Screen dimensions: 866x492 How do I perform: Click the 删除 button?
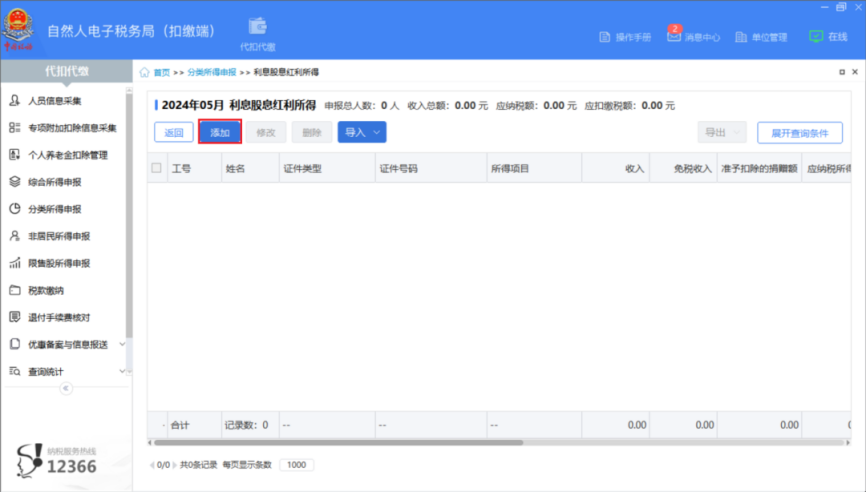[x=311, y=133]
